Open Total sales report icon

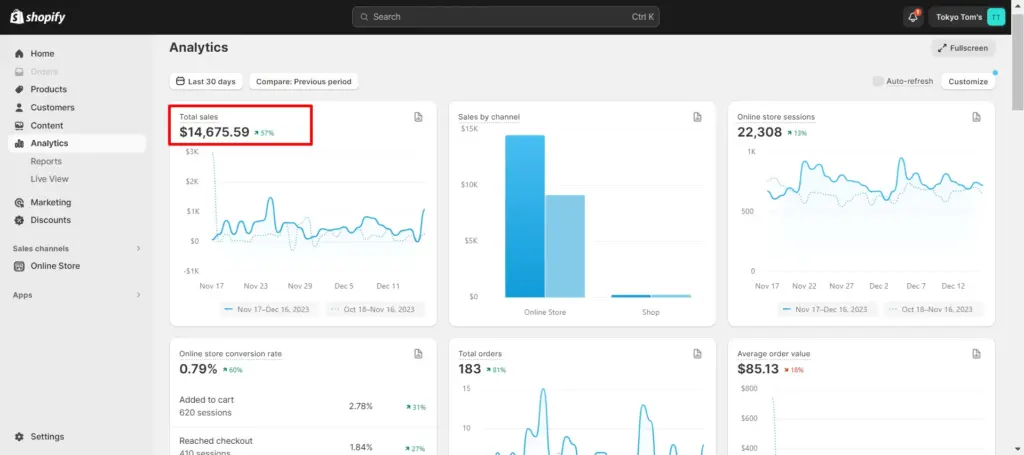418,117
